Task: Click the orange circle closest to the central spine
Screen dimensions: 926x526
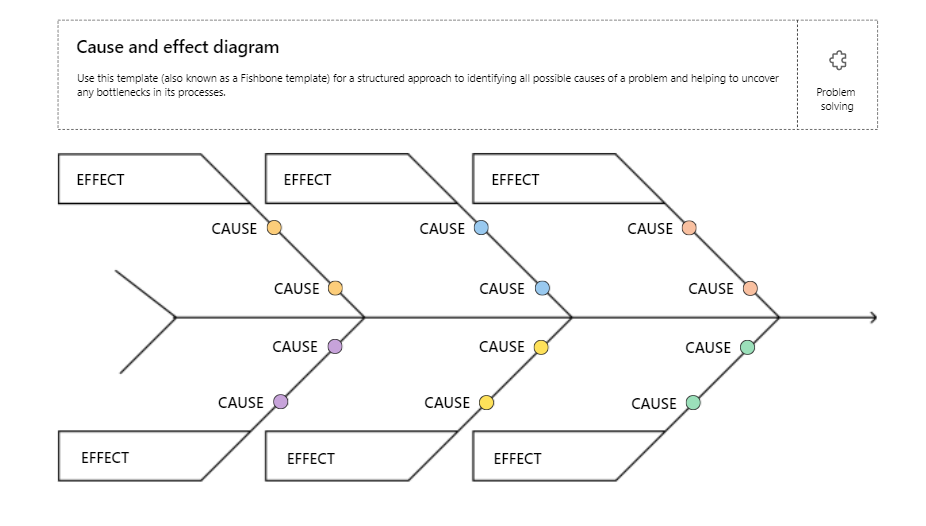Action: 335,288
